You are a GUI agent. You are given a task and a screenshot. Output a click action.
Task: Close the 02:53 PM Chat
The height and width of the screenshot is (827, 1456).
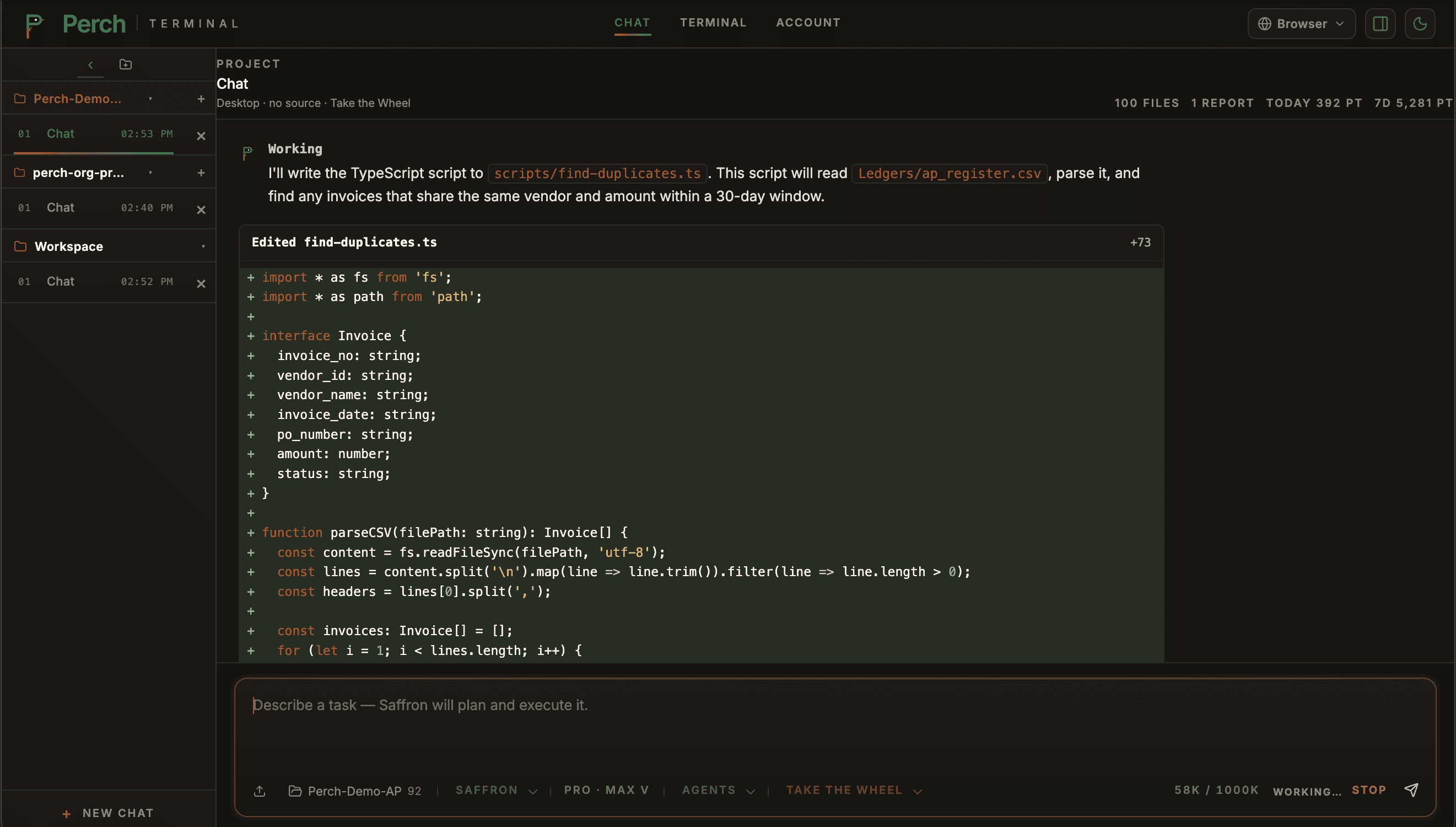pos(201,136)
